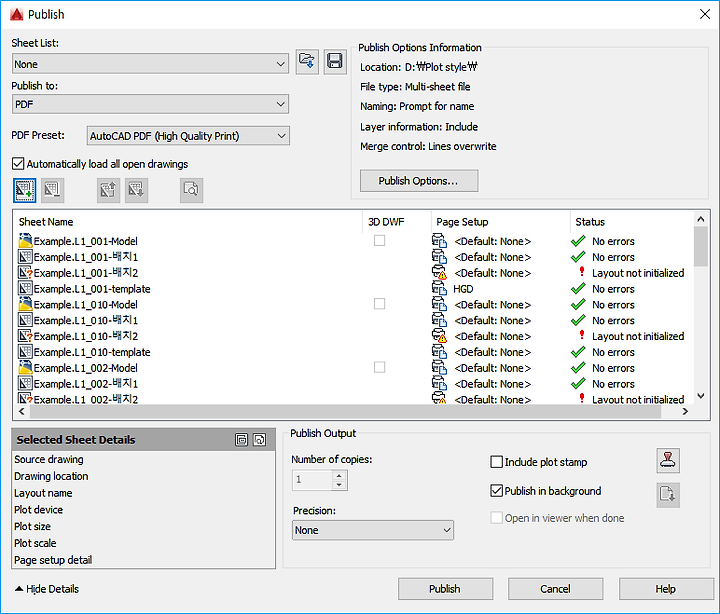Screen dimensions: 720x614
Task: Enable 3D DWF for Example.L1_001-Model
Action: 379,240
